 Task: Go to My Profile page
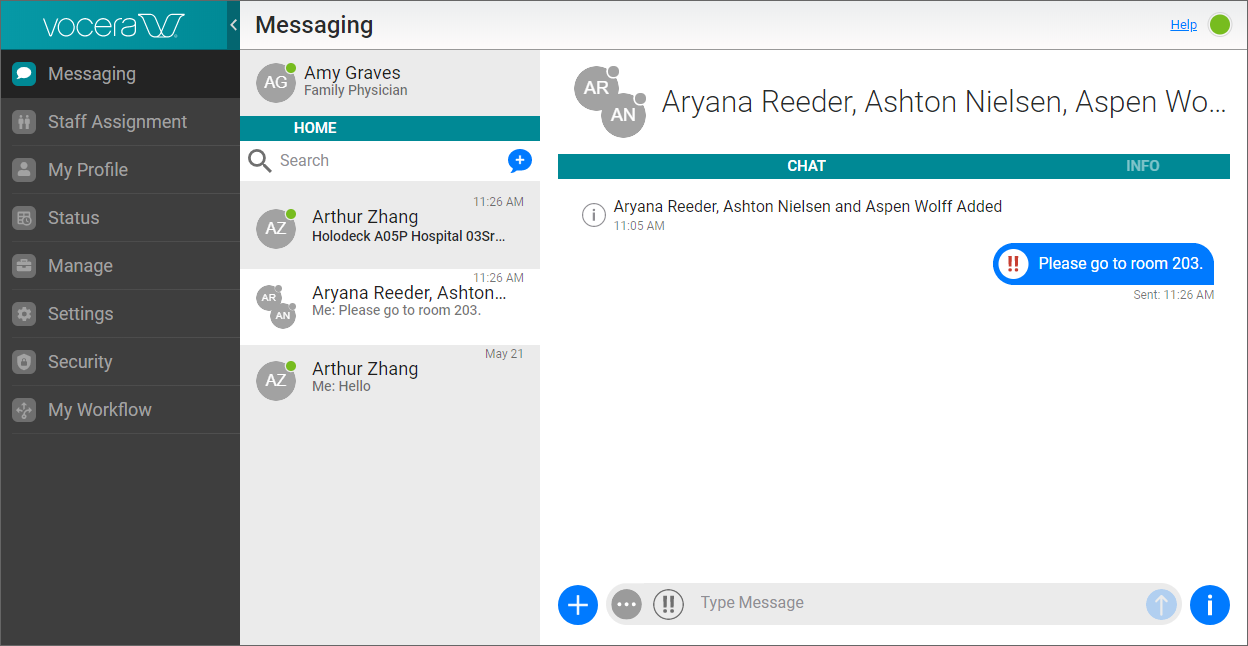tap(88, 170)
